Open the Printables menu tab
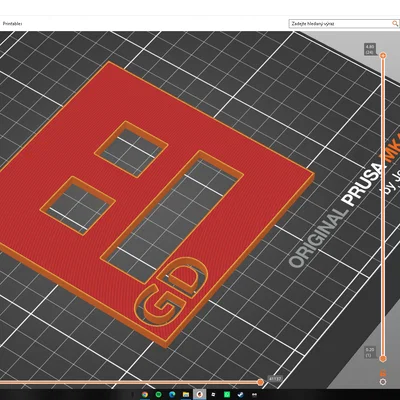Viewport: 400px width, 400px height. (x=12, y=24)
